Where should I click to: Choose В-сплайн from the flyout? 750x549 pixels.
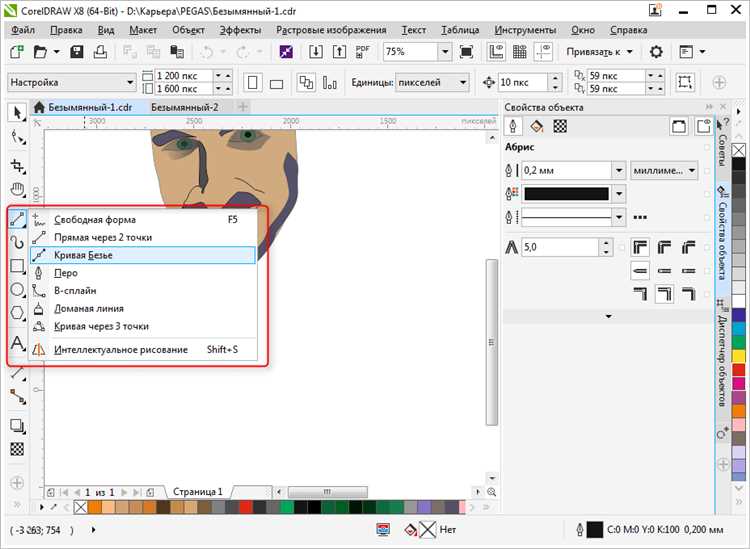143,290
